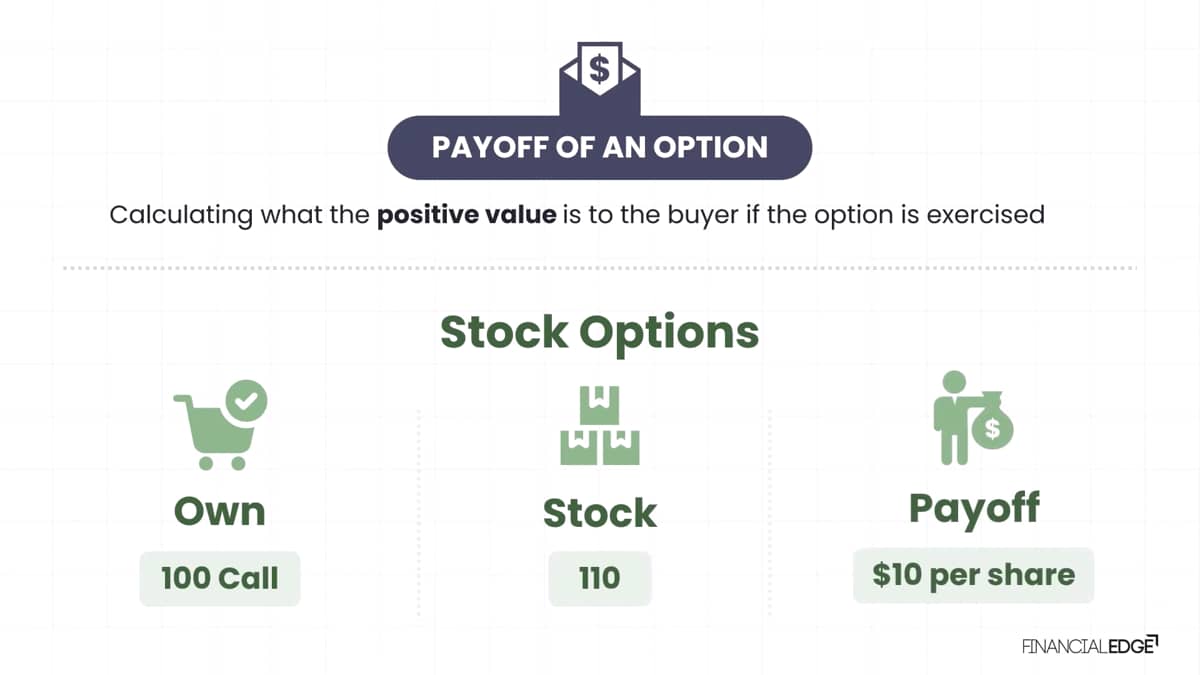Click the person holding money bag icon
Viewport: 1200px width, 675px height.
[x=973, y=418]
